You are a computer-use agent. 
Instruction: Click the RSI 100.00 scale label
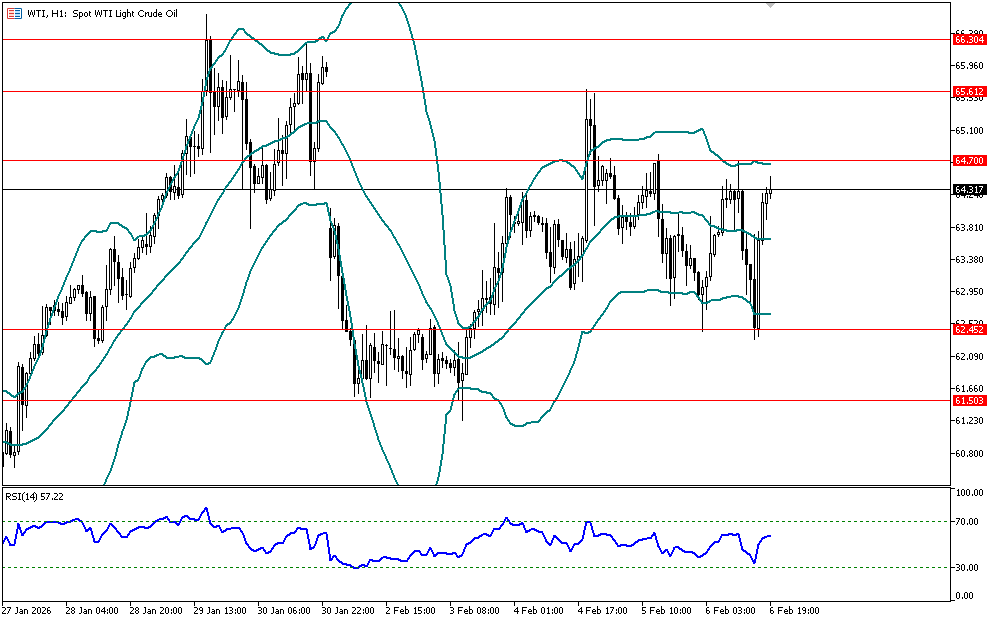(970, 494)
